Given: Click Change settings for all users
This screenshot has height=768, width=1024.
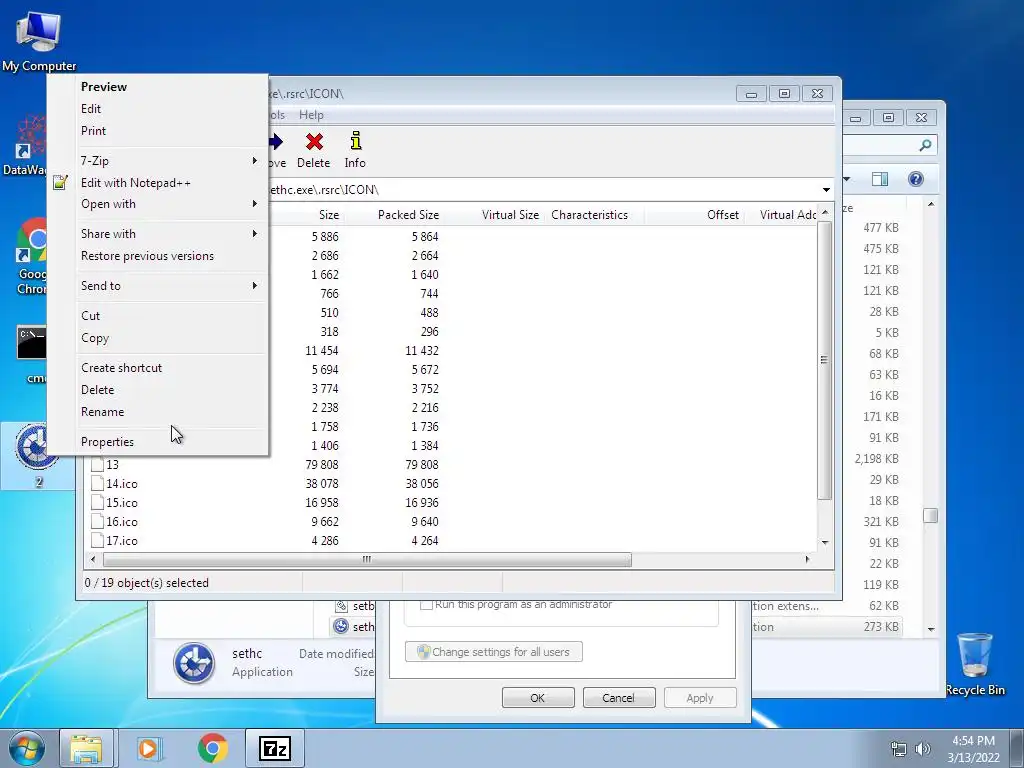Looking at the screenshot, I should (494, 652).
